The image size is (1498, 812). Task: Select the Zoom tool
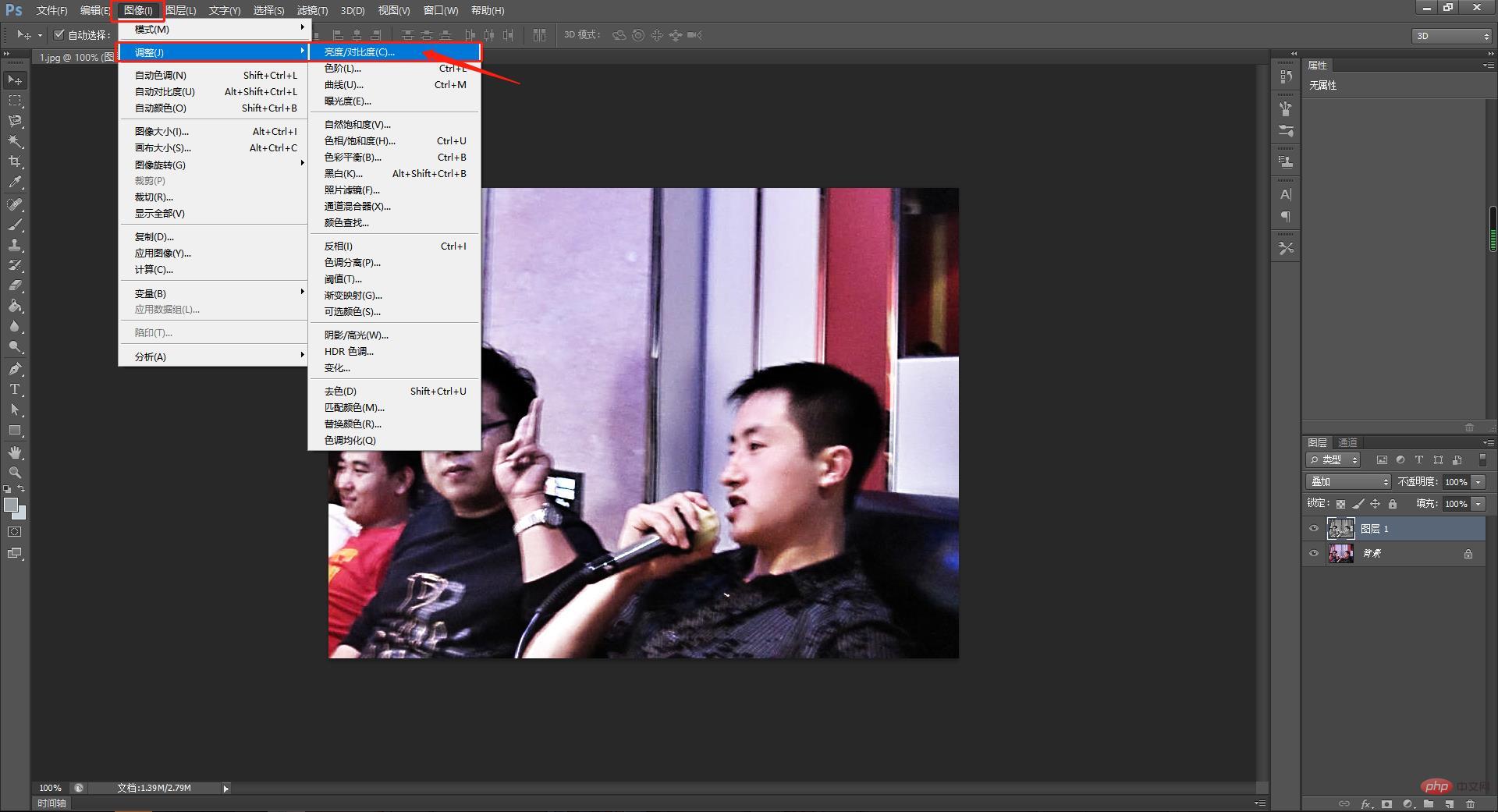click(x=15, y=473)
